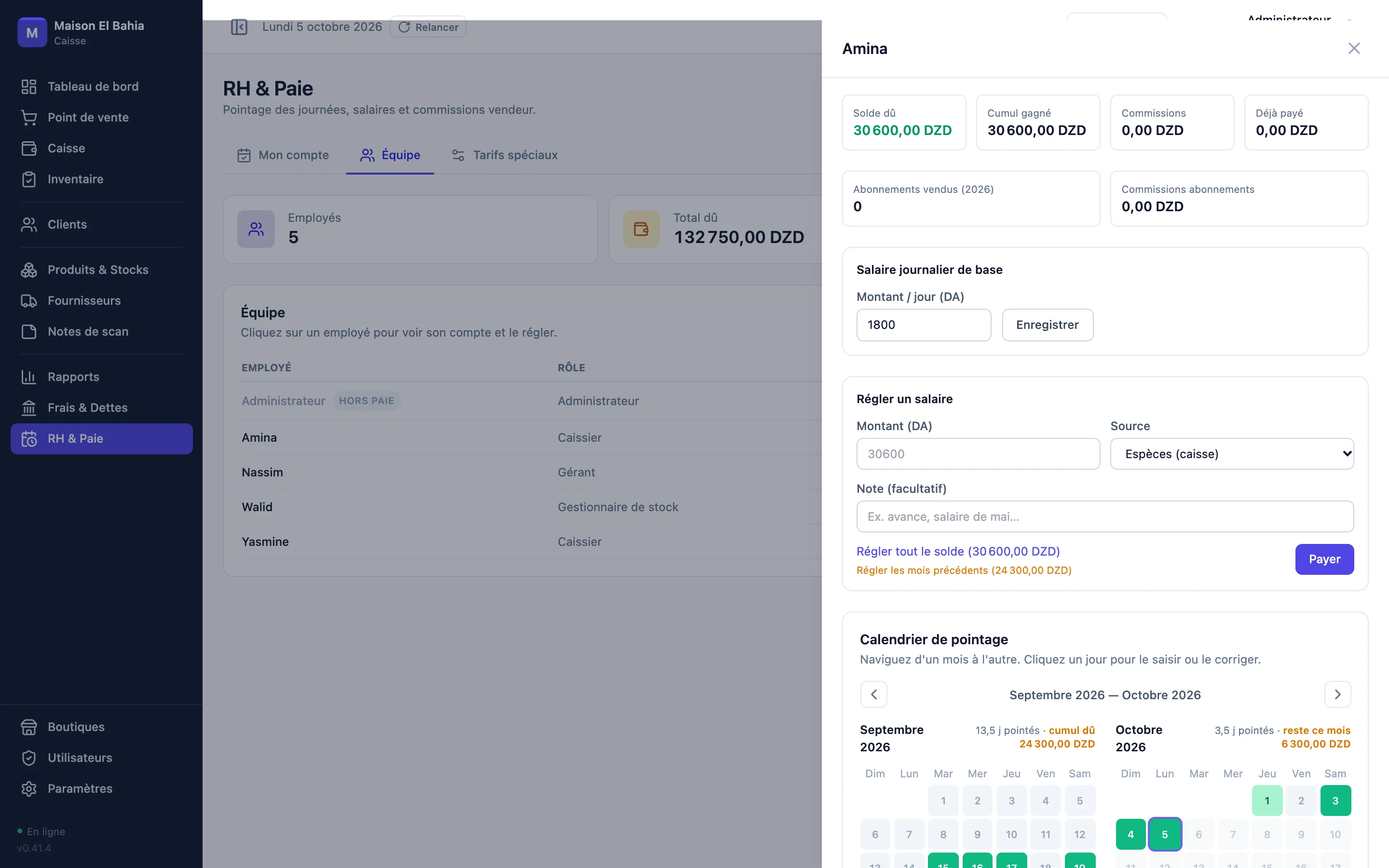The height and width of the screenshot is (868, 1389).
Task: Select the Yasmine employee row
Action: [531, 542]
